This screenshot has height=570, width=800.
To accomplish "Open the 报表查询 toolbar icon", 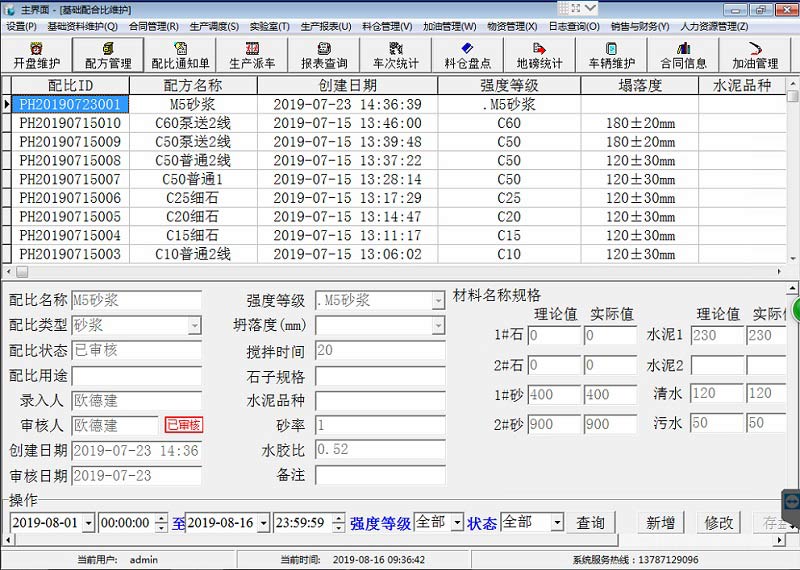I will click(324, 55).
